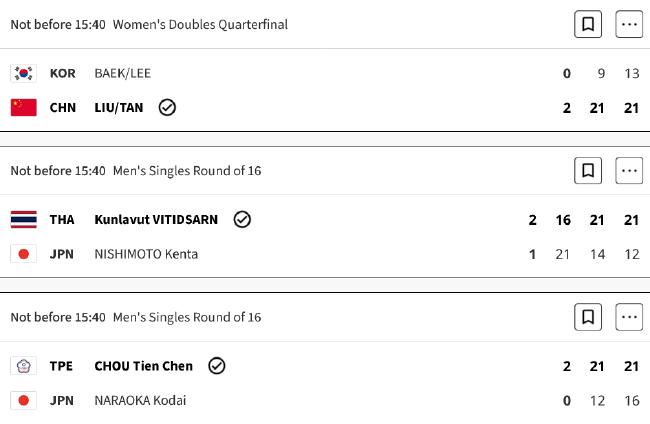Bookmark the Women's Doubles Quarterfinal match
The image size is (650, 424).
[x=588, y=24]
